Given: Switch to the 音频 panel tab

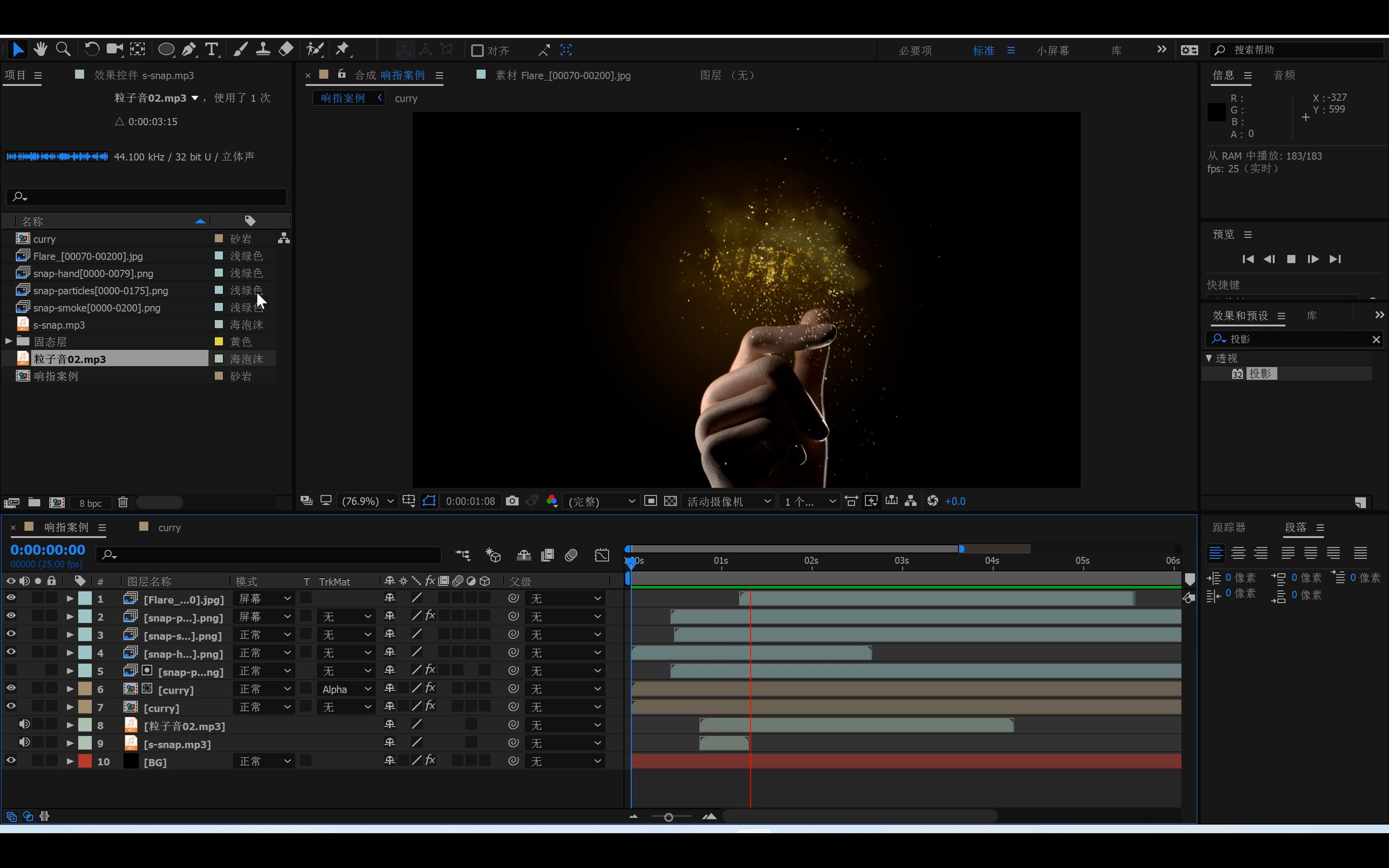Looking at the screenshot, I should pyautogui.click(x=1284, y=75).
